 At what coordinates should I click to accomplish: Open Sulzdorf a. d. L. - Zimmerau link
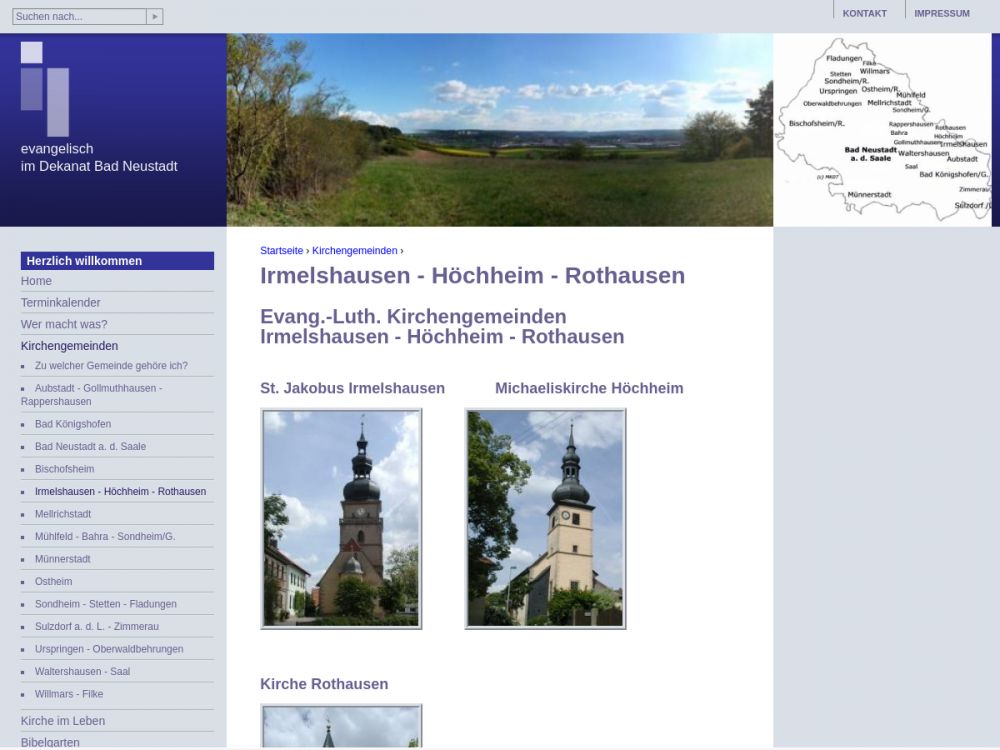pyautogui.click(x=96, y=626)
